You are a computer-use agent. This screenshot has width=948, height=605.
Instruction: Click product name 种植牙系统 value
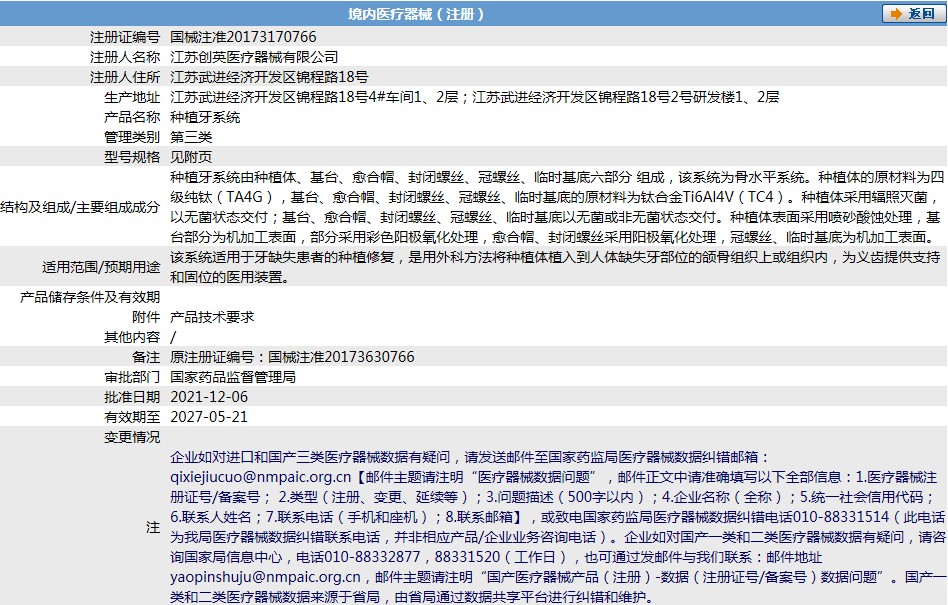205,117
